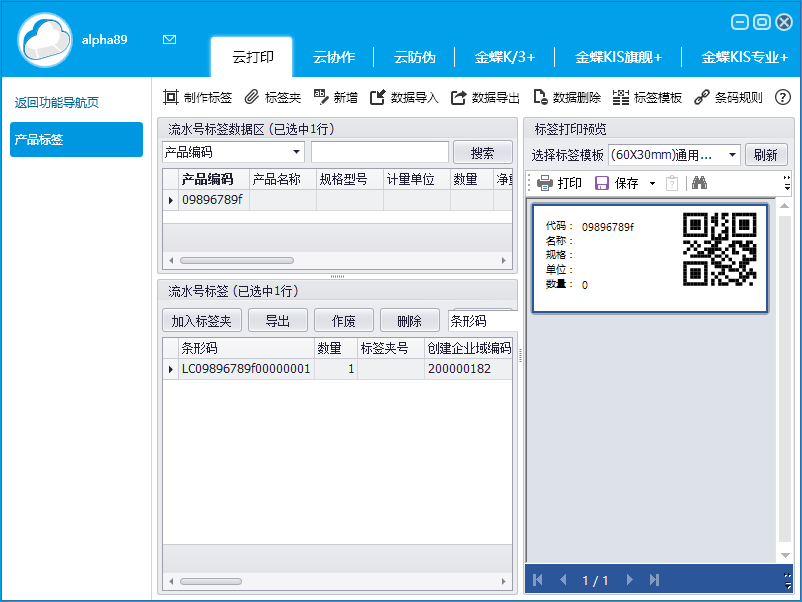Open preview toolbar overflow options
This screenshot has height=602, width=802.
(x=787, y=183)
